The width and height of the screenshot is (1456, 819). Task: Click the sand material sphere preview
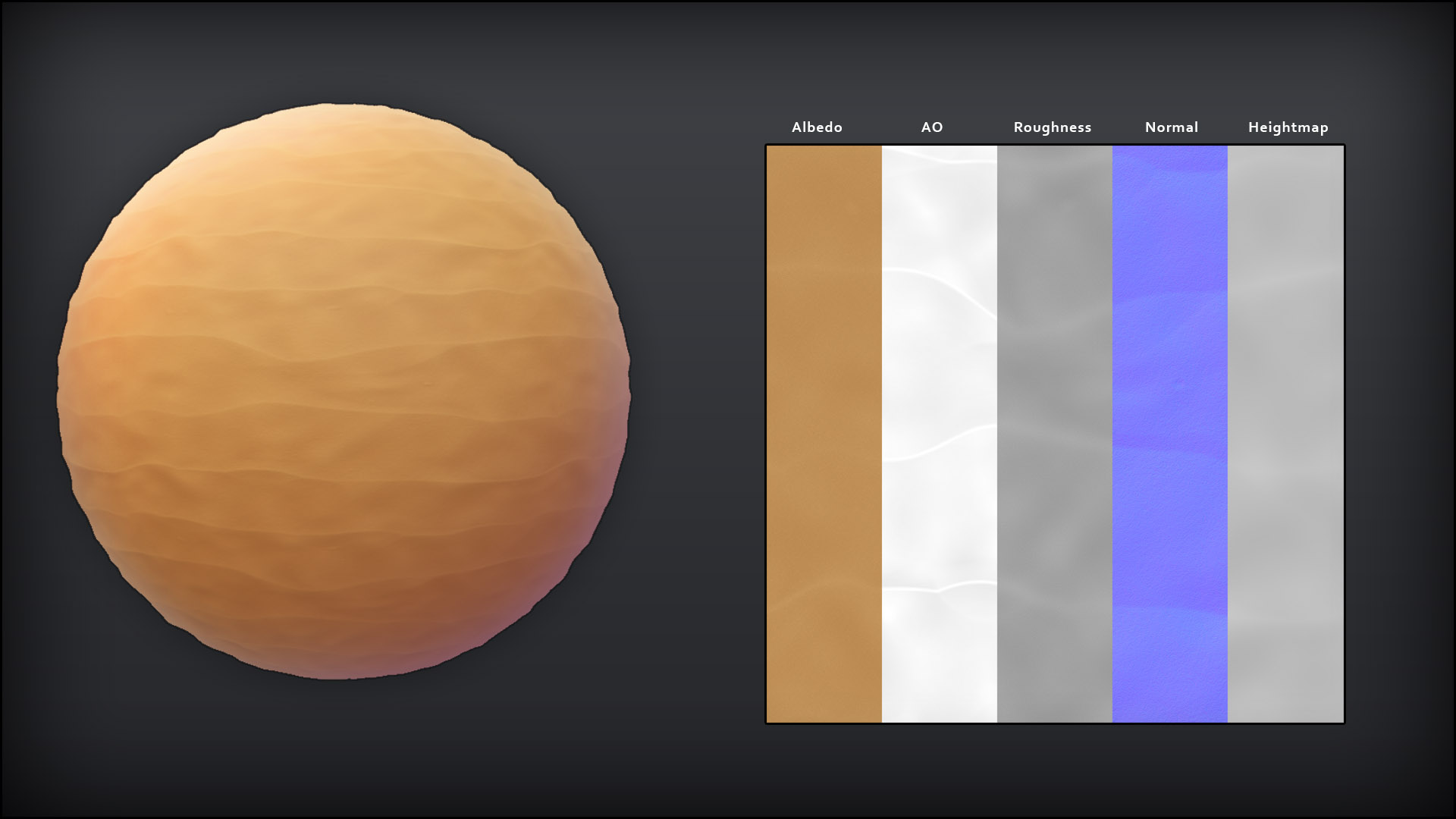coord(344,391)
